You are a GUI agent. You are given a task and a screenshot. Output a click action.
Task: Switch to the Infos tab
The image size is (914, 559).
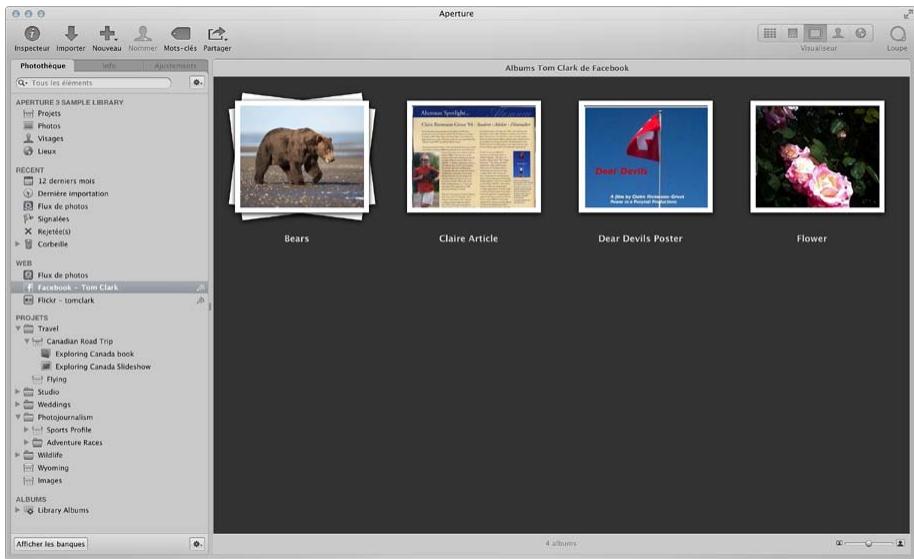[108, 66]
